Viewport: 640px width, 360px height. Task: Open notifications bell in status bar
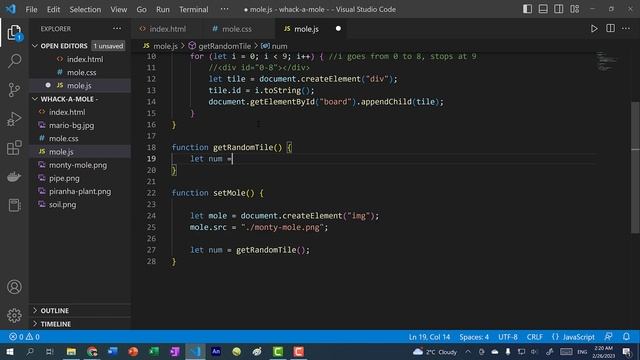(626, 337)
